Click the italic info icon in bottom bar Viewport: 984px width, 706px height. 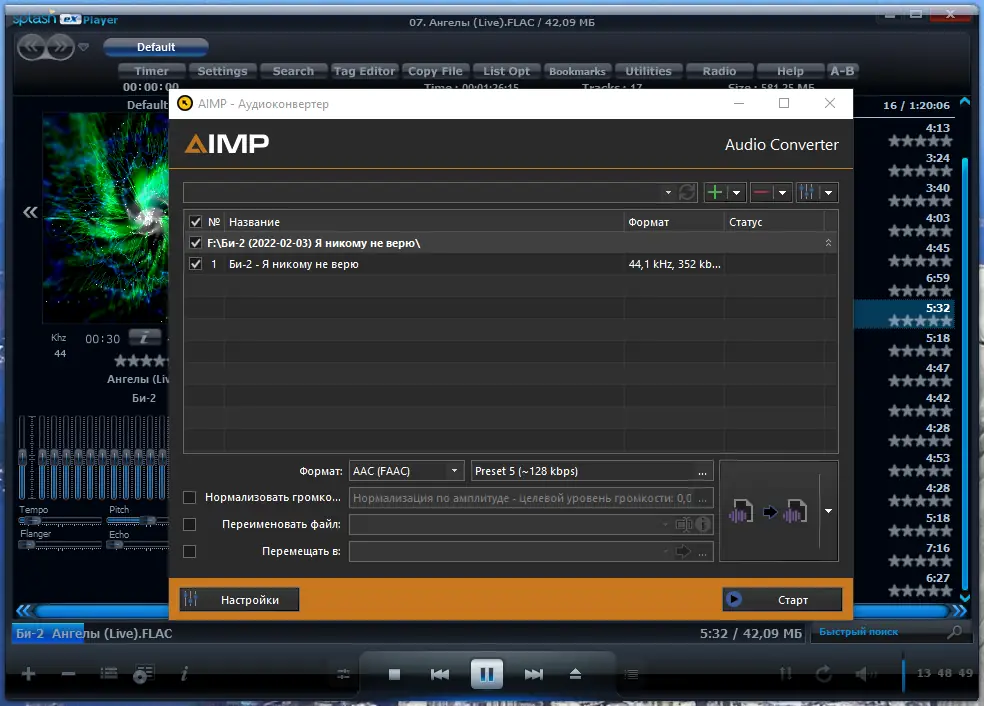point(184,674)
